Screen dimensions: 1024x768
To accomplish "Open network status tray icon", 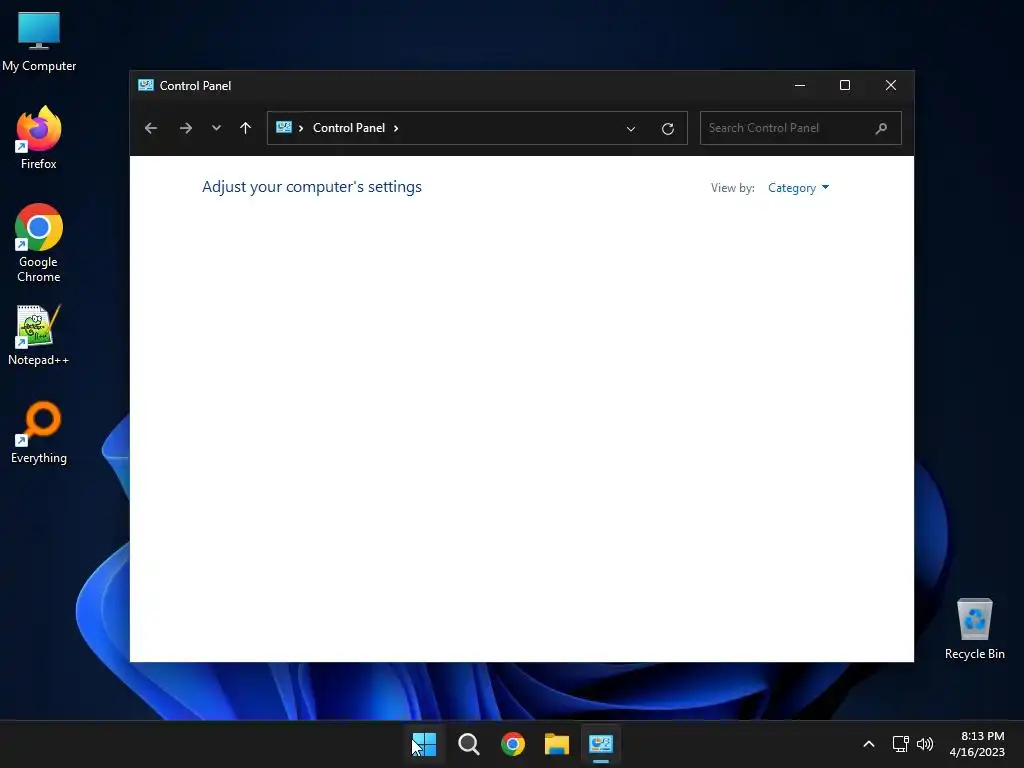I will [901, 744].
